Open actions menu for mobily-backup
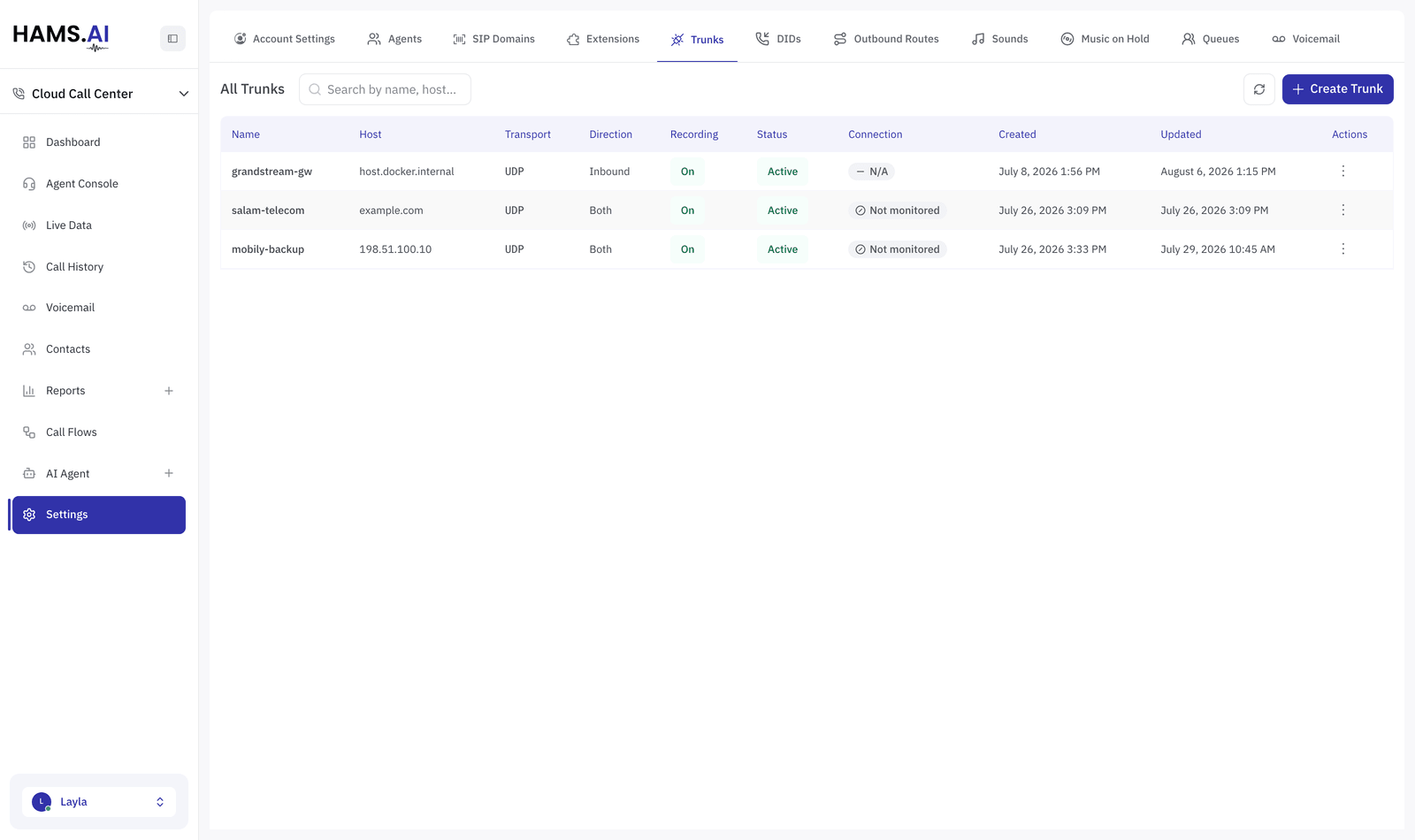Viewport: 1415px width, 840px height. point(1342,249)
